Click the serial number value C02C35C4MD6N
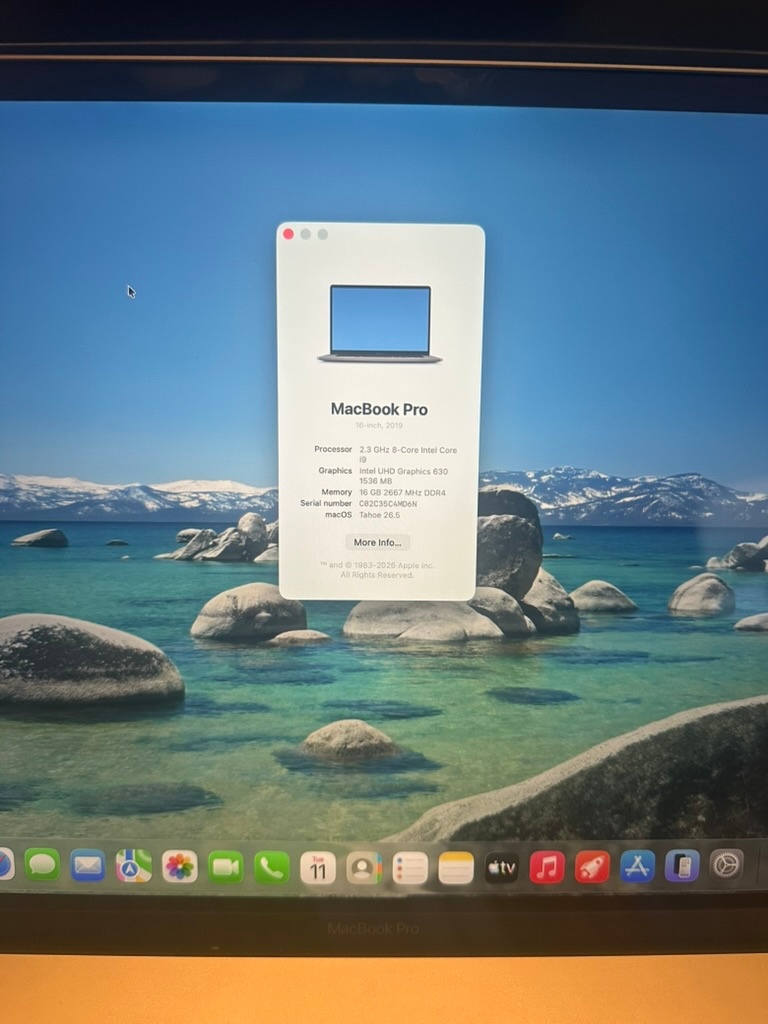The image size is (768, 1024). tap(388, 504)
